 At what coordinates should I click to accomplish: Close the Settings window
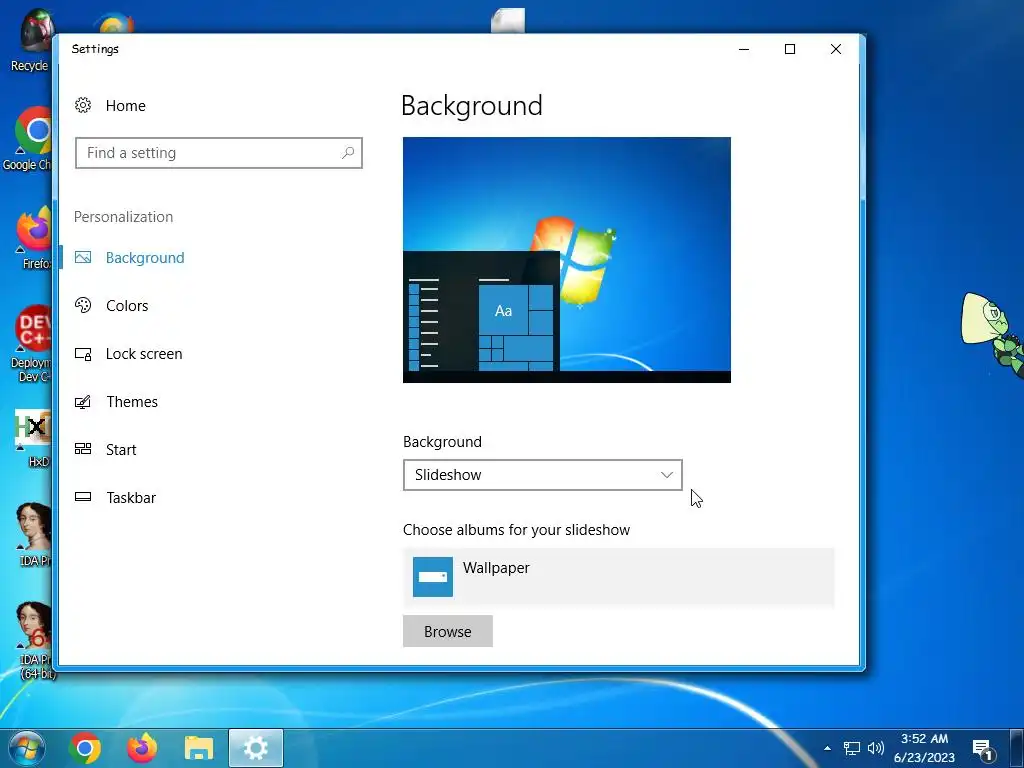click(x=835, y=49)
